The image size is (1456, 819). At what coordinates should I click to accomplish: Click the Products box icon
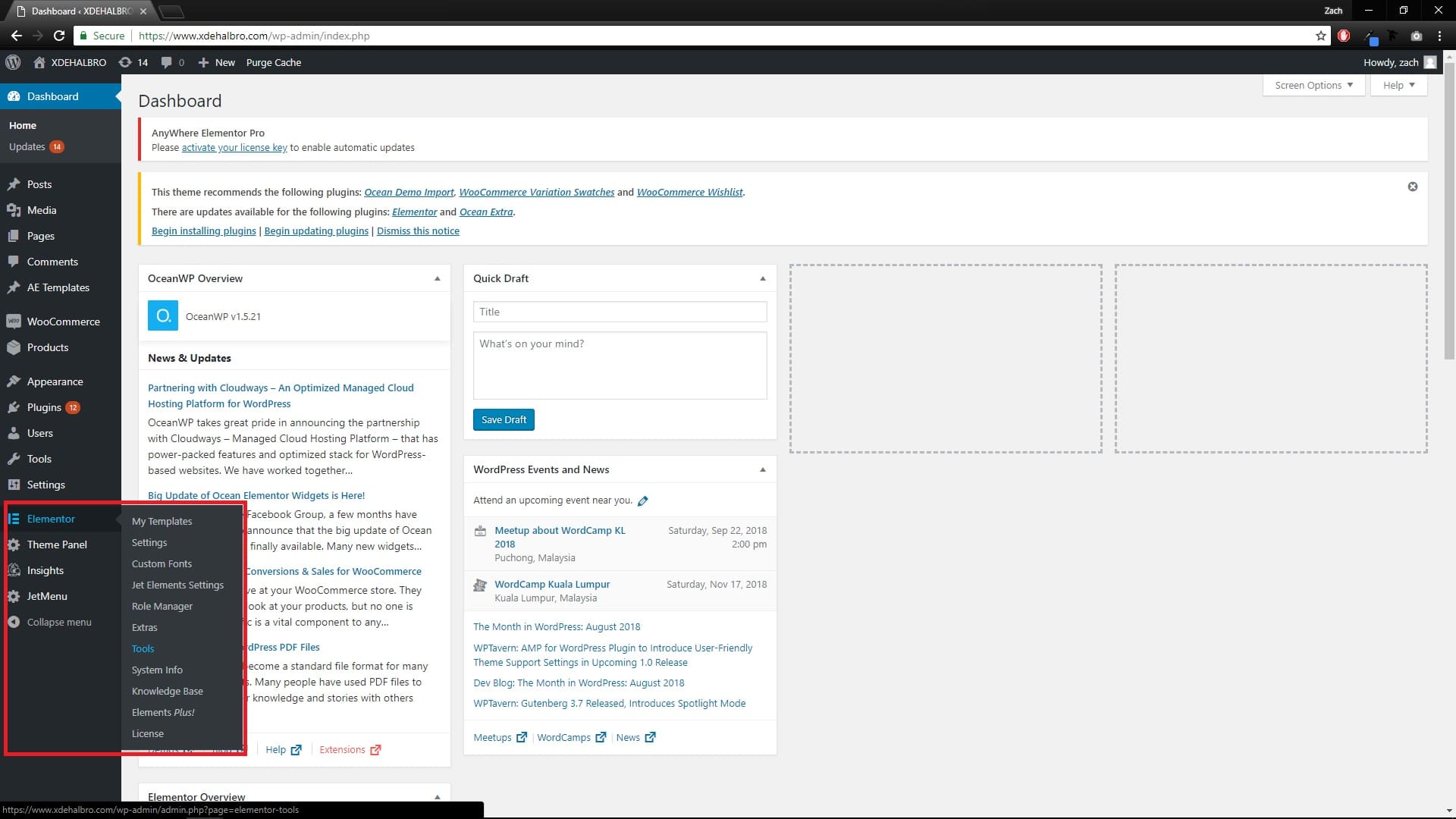(x=14, y=347)
